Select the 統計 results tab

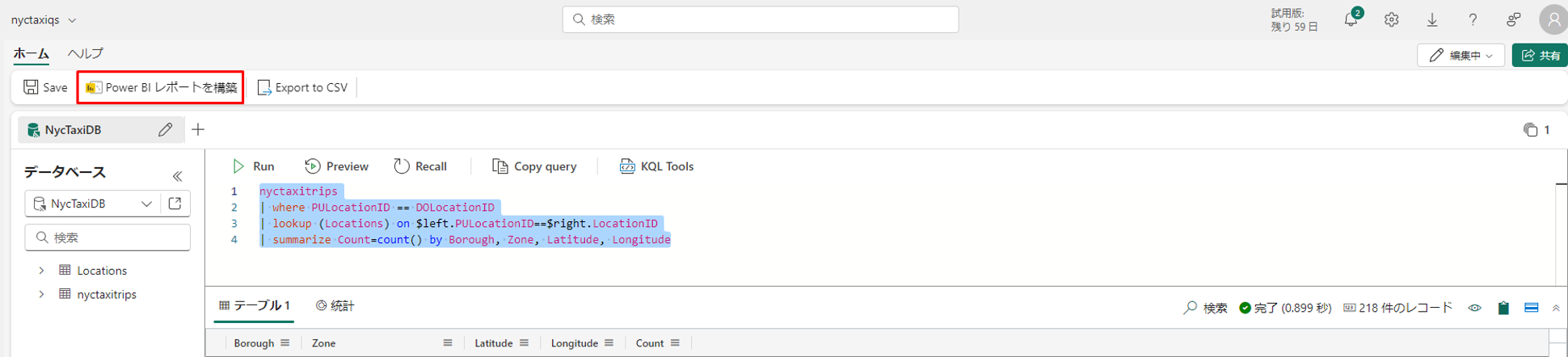[x=335, y=306]
